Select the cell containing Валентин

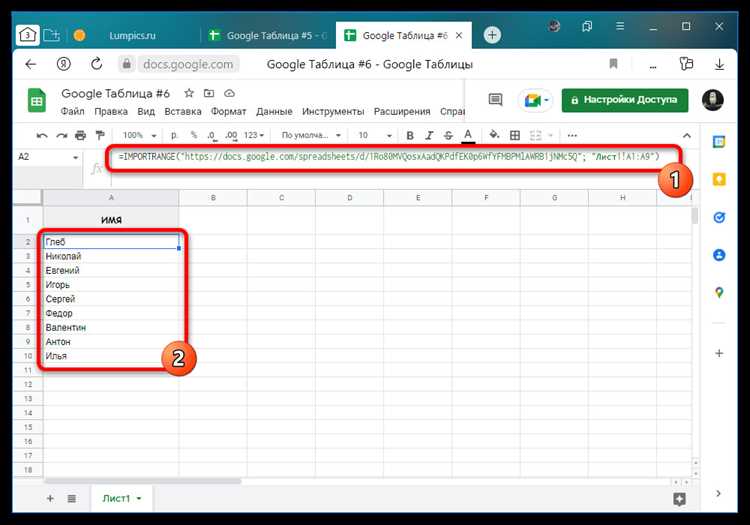[111, 328]
